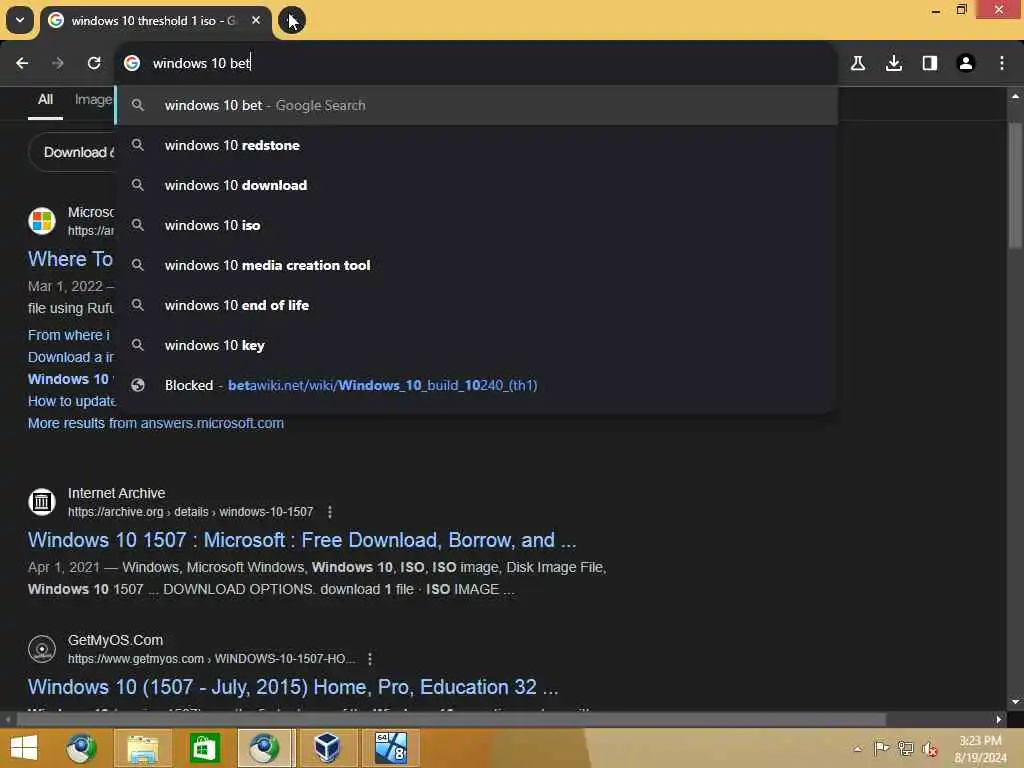
Task: Click the scroll up arrow of the page
Action: pyautogui.click(x=1015, y=96)
